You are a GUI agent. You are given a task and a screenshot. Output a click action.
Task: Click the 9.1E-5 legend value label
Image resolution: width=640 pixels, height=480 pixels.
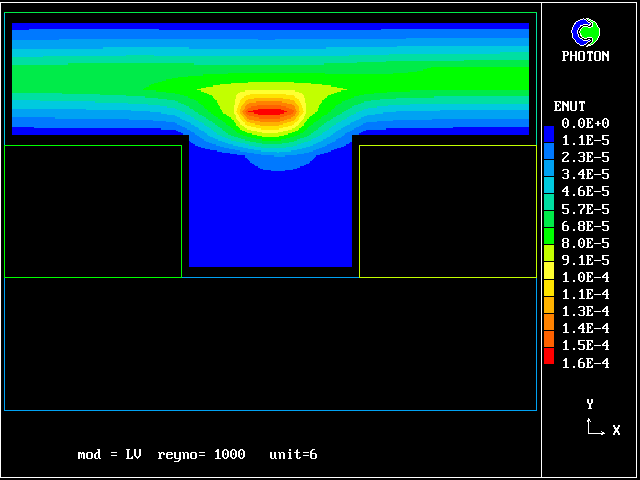pyautogui.click(x=585, y=260)
